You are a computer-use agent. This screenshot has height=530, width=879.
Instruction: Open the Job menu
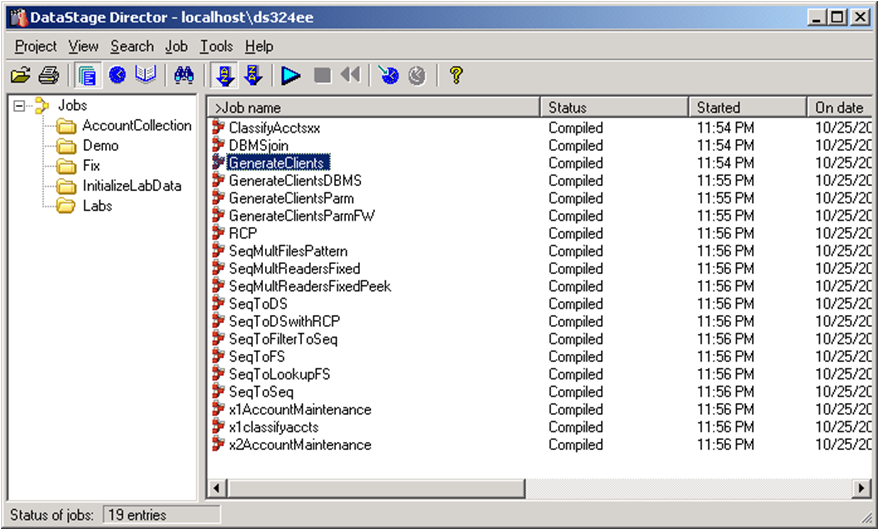(x=176, y=46)
